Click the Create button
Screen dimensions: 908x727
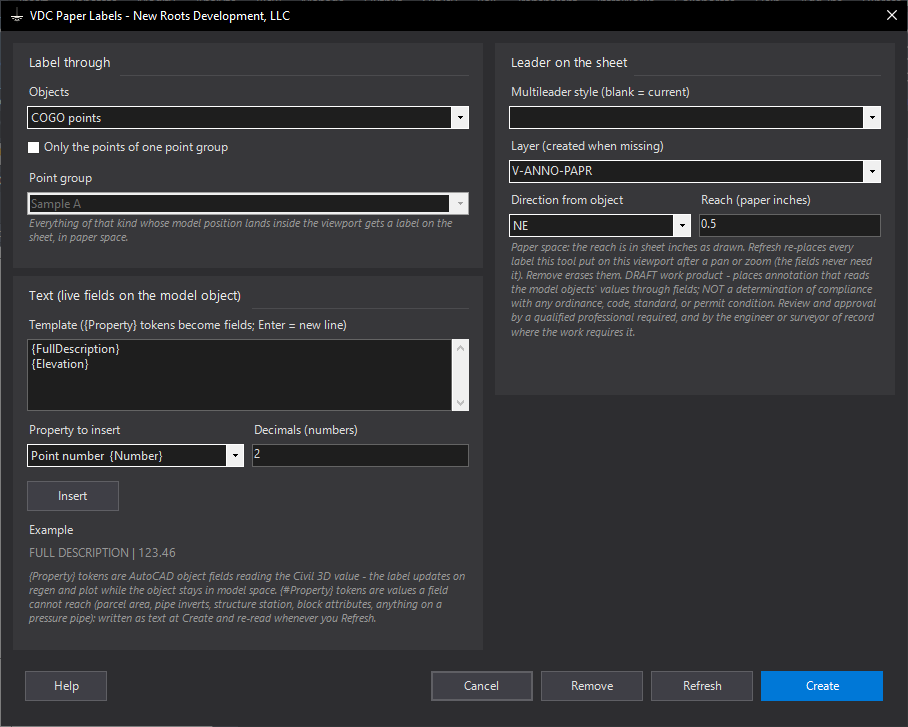[822, 686]
